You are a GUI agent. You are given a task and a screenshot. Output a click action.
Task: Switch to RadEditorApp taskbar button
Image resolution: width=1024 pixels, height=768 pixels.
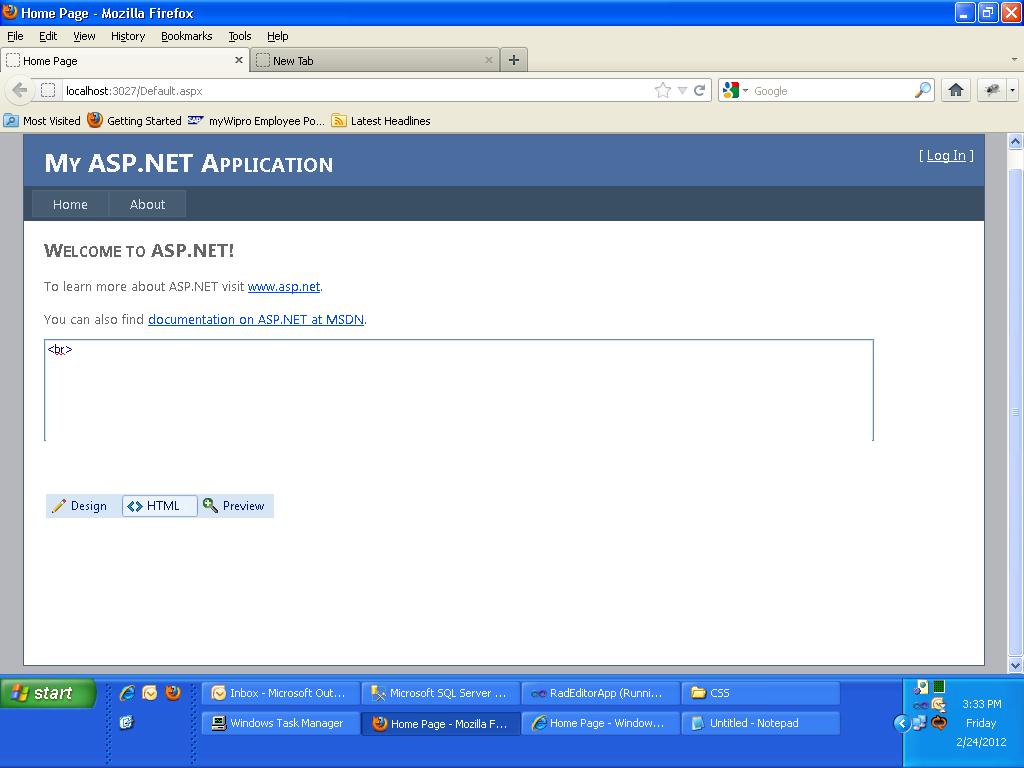[601, 693]
